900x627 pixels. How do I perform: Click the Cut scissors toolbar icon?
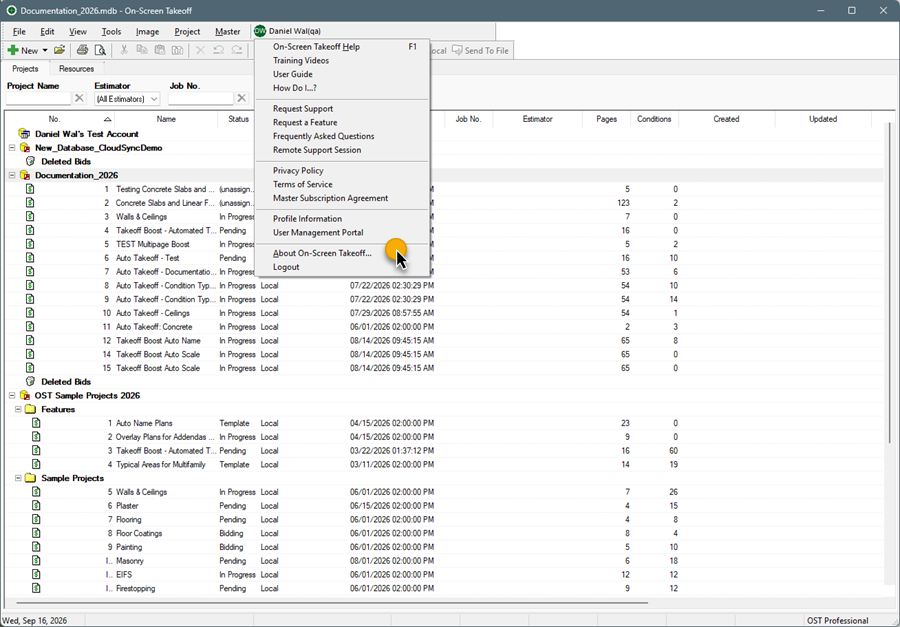click(123, 51)
